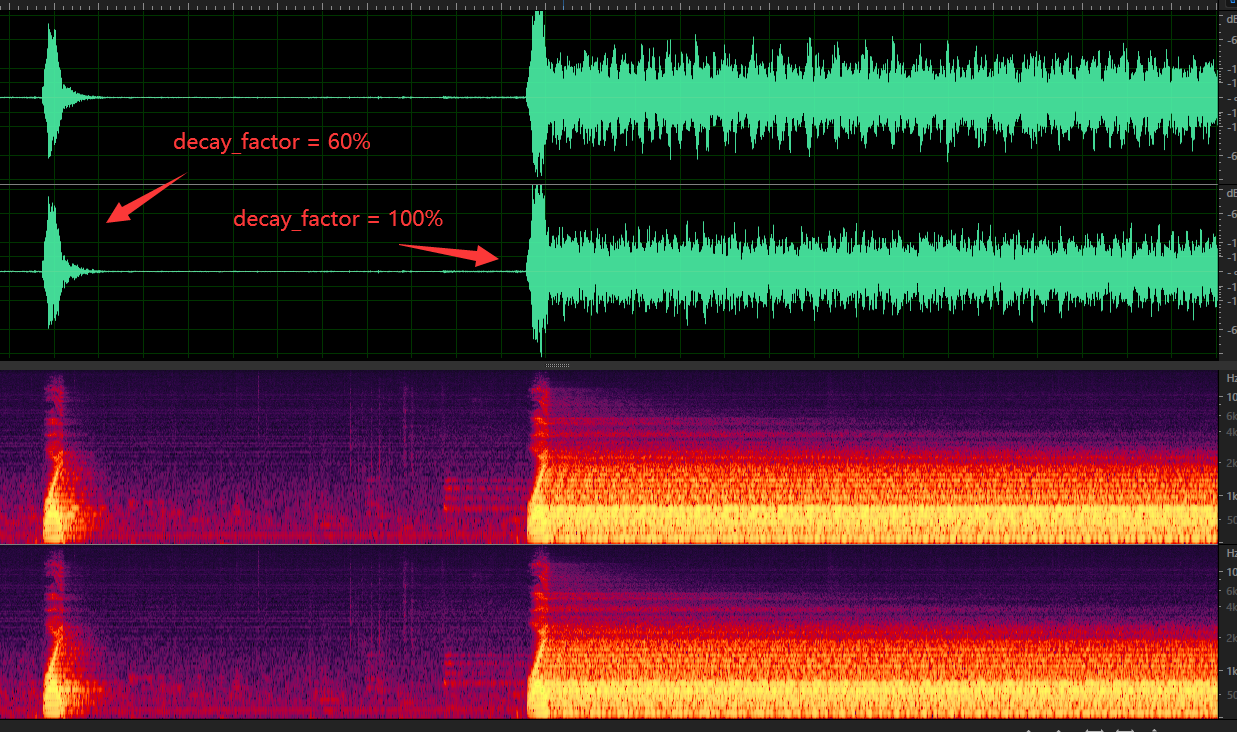Click the short first burst in the lower waveform channel
This screenshot has width=1237, height=732.
54,268
